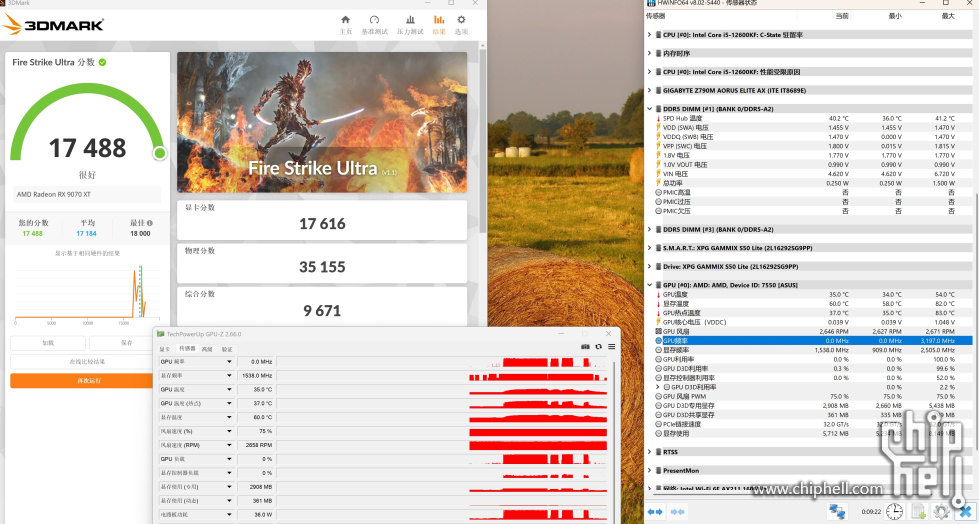Click the green validity checkmark beside Fire Strike Ultra
Screen dimensions: 979x524
point(102,62)
